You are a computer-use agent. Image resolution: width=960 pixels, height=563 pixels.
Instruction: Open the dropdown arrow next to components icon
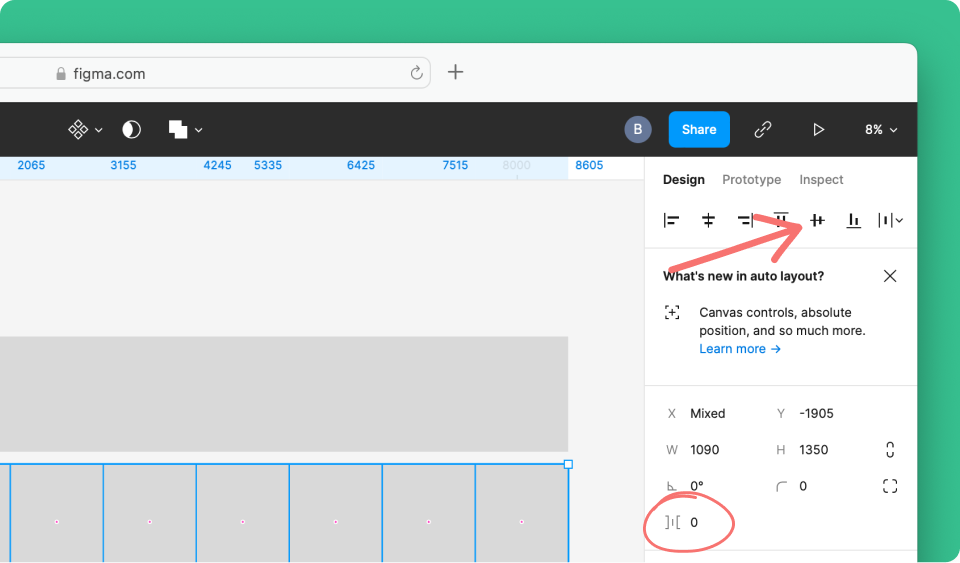99,130
